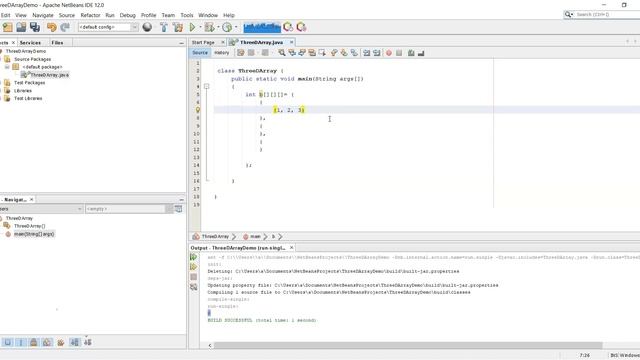
Task: Click the ThreeDArray breadcrumb
Action: click(x=216, y=236)
